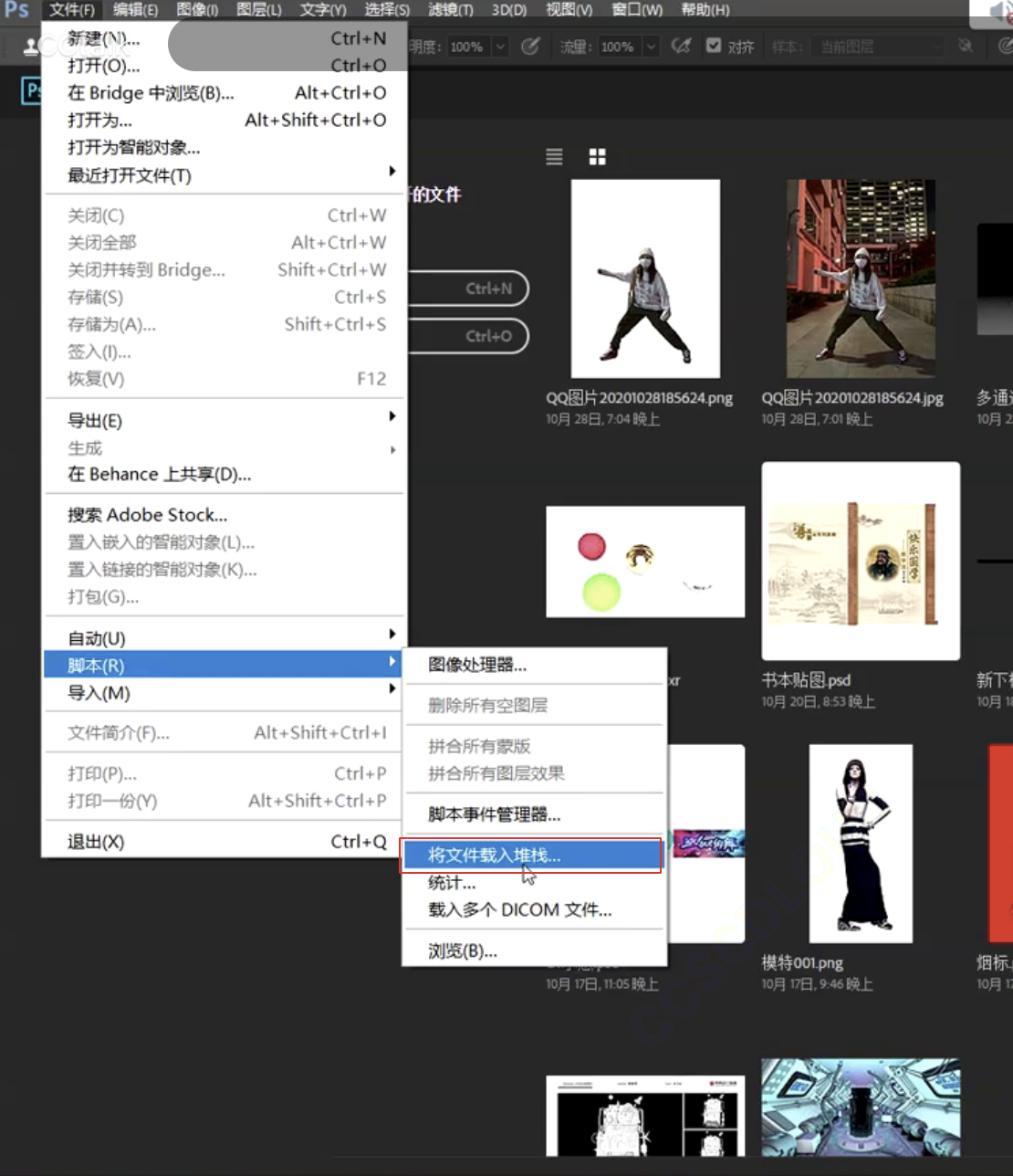Click the opacity pressure brush icon
The height and width of the screenshot is (1176, 1013).
tap(530, 46)
